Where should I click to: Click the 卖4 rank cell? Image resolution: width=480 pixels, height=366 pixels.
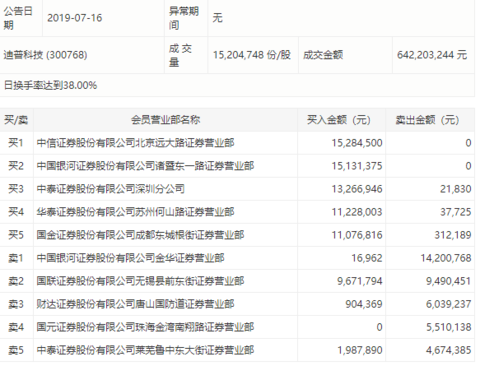pos(16,327)
